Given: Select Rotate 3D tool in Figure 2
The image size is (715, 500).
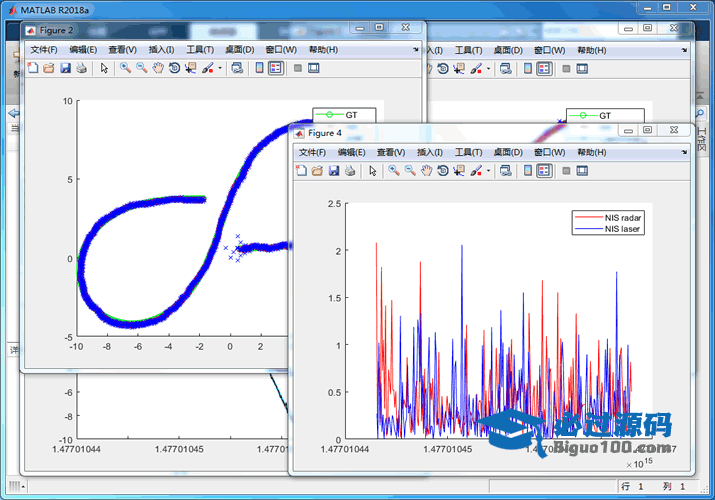Looking at the screenshot, I should tap(174, 68).
